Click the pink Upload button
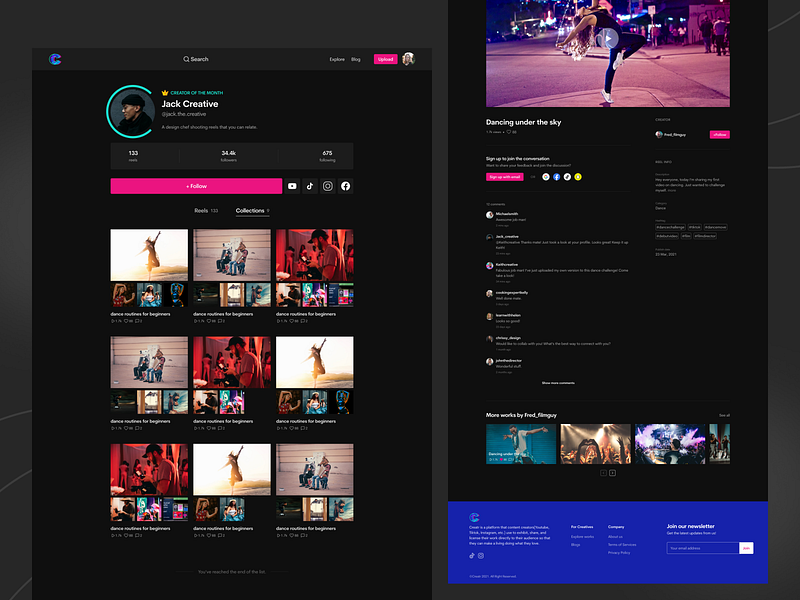 click(386, 59)
